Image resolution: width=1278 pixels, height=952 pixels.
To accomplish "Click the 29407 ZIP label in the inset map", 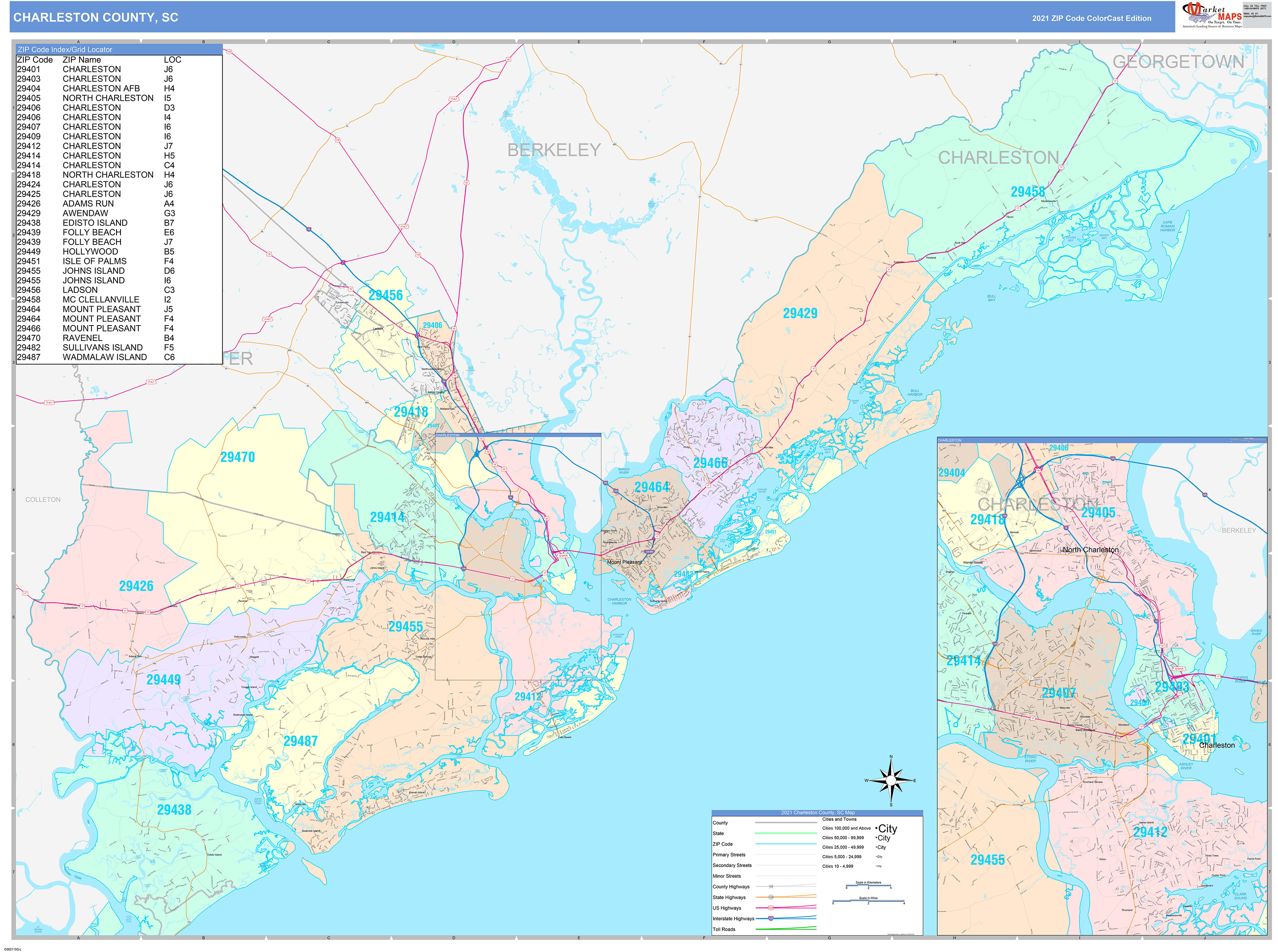I will click(1059, 693).
